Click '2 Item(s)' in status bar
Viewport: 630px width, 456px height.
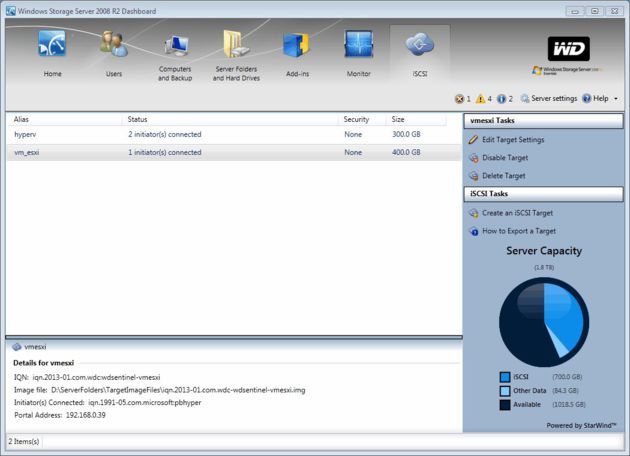24,442
